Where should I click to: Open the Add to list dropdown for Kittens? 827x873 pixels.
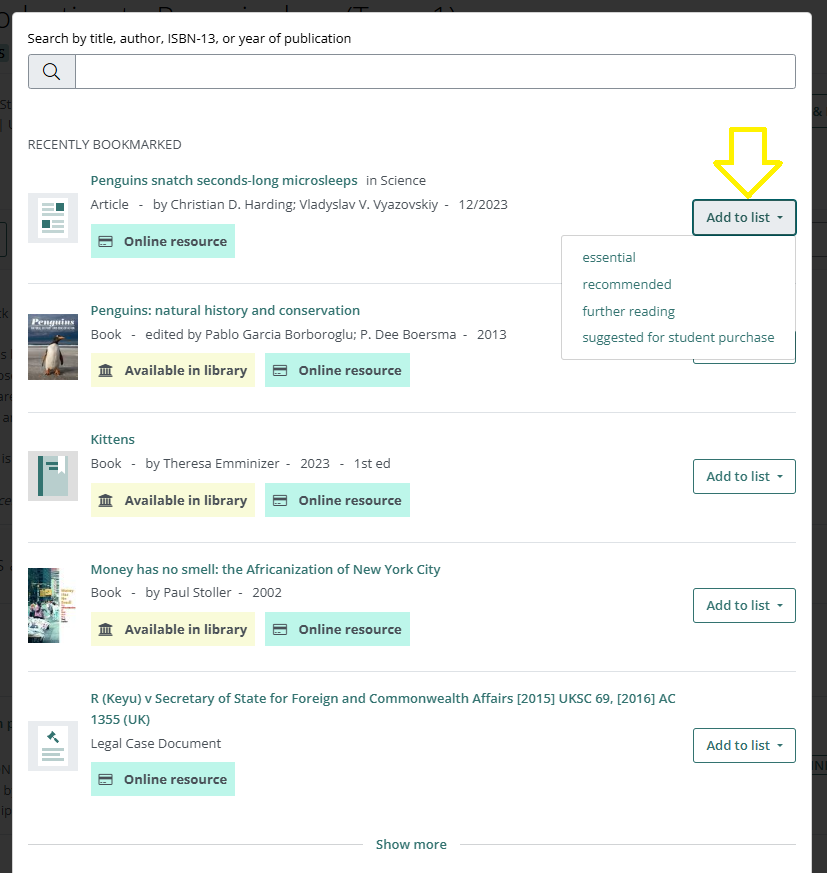[744, 476]
